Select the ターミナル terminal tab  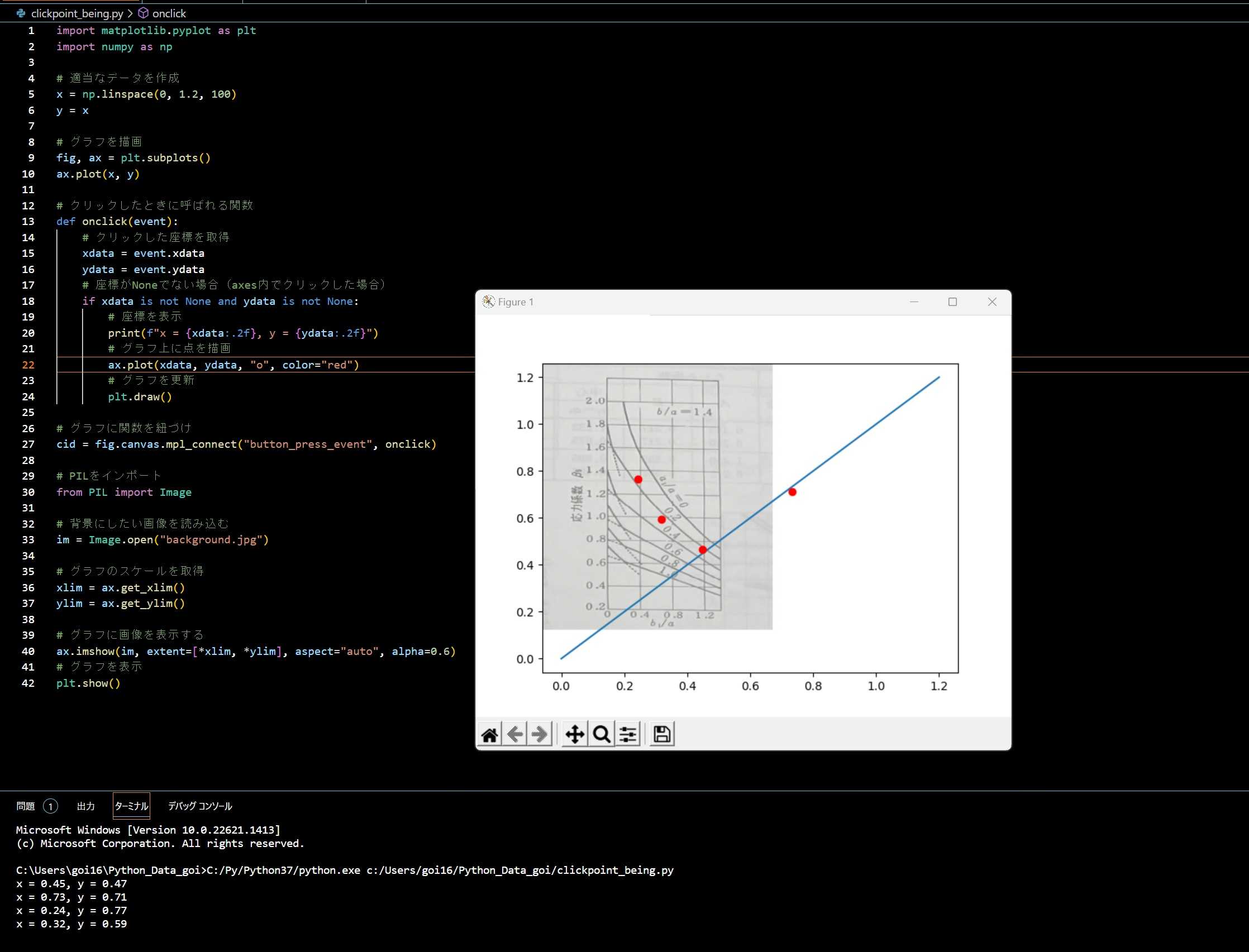coord(131,806)
